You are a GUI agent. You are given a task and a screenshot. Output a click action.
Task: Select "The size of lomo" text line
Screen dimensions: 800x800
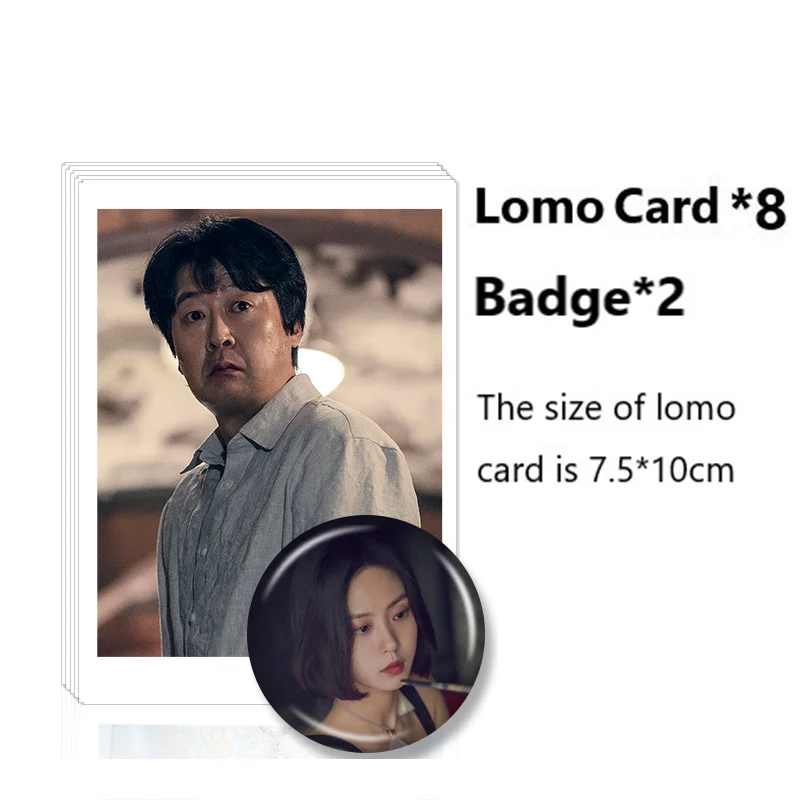tap(606, 408)
